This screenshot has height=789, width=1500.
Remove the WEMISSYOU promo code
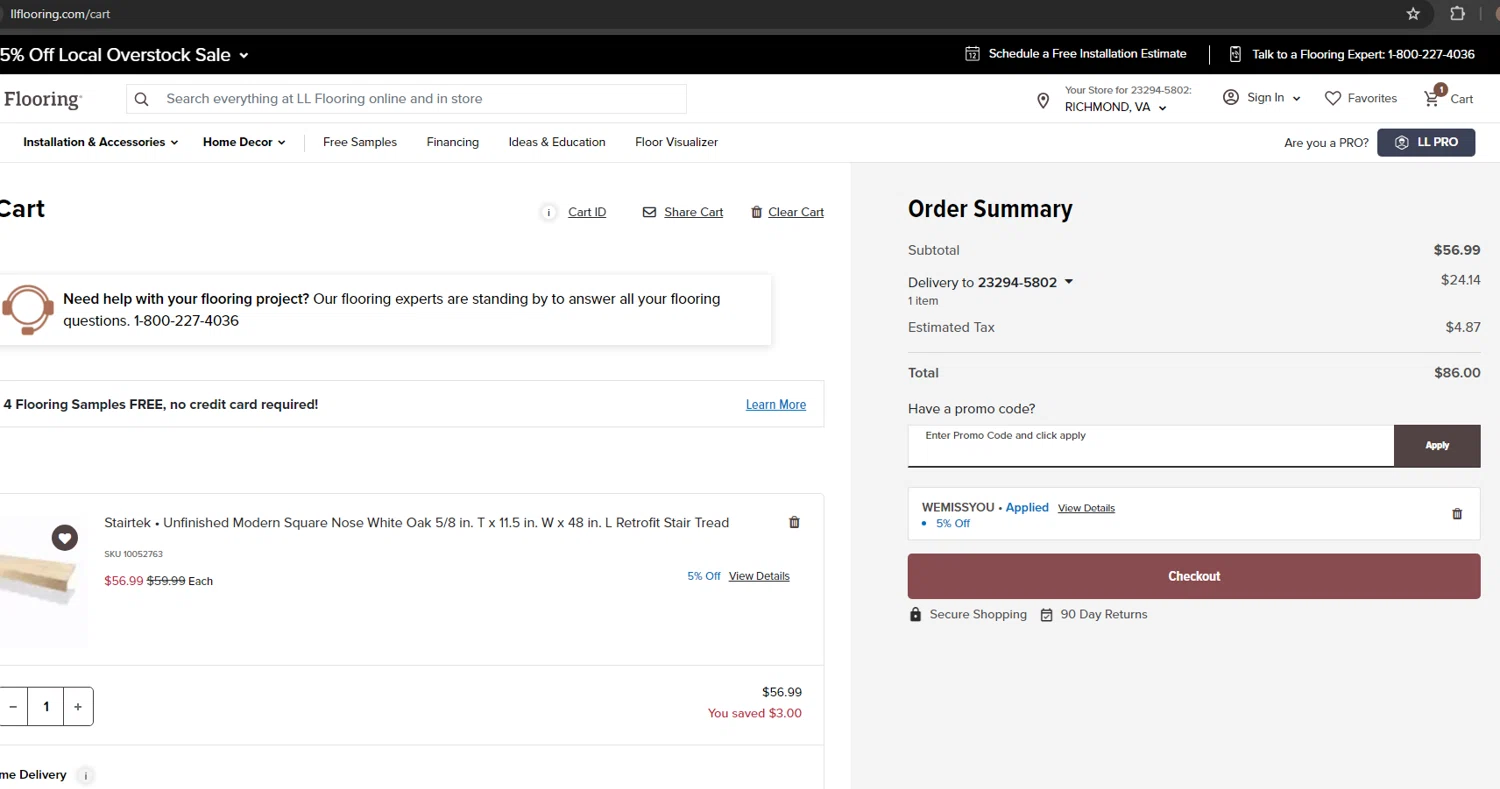click(x=1457, y=514)
